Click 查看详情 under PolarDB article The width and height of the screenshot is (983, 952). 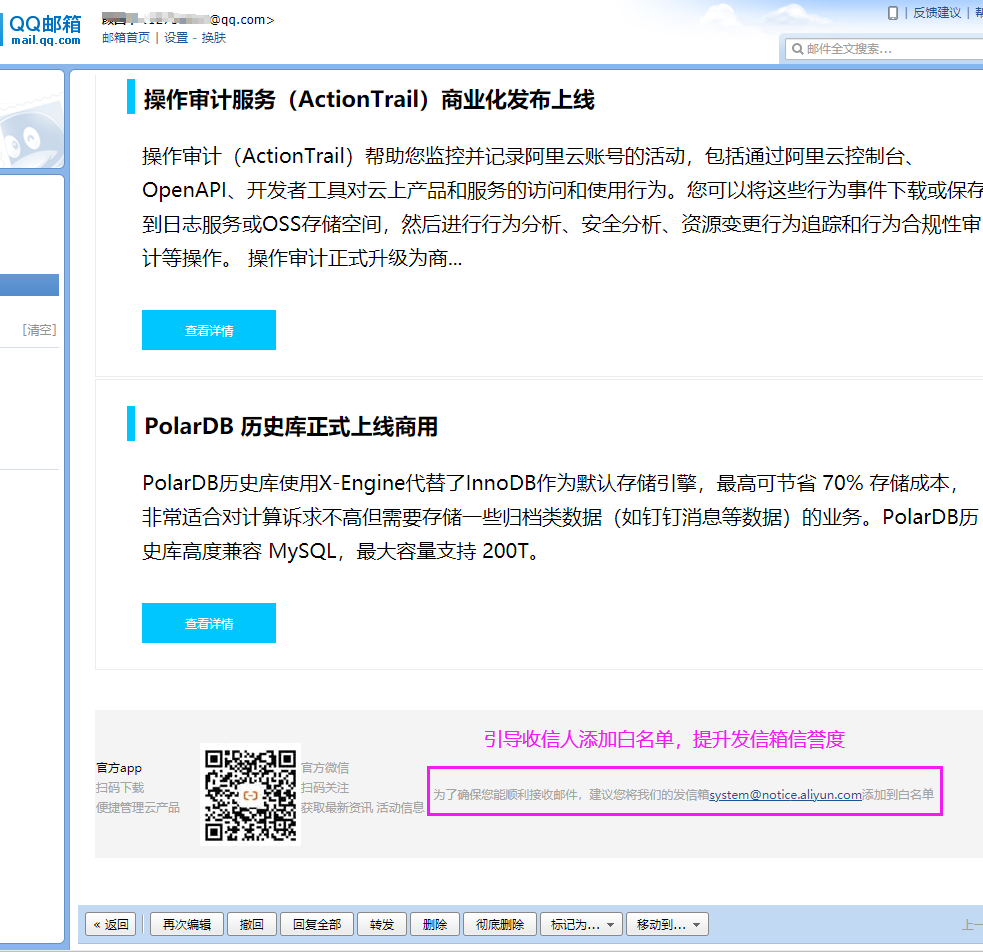[209, 623]
